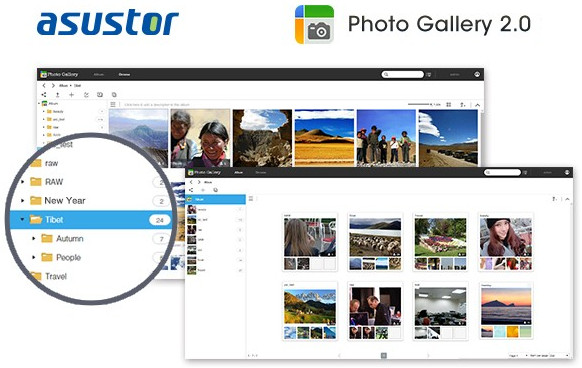Click the search field in the Tibet window
Image resolution: width=582 pixels, height=368 pixels.
pyautogui.click(x=403, y=74)
